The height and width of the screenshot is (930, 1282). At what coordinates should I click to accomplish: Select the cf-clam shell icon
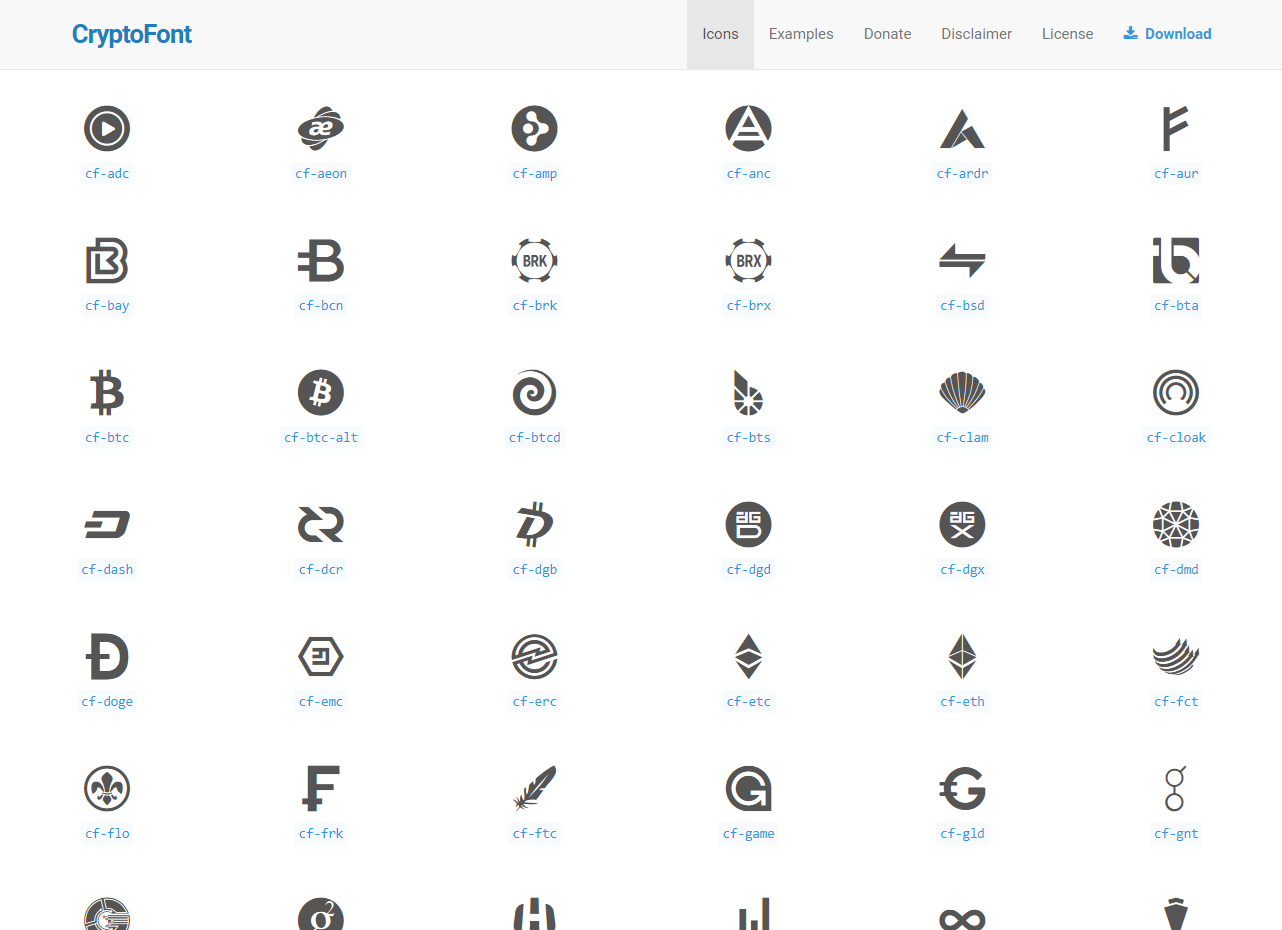tap(962, 392)
